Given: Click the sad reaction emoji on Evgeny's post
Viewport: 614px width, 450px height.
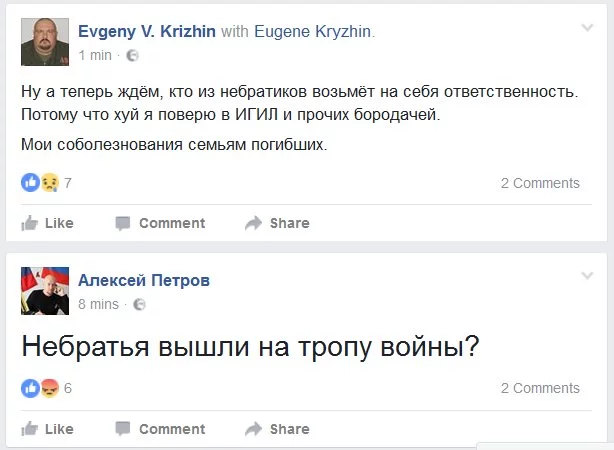Looking at the screenshot, I should pos(48,183).
